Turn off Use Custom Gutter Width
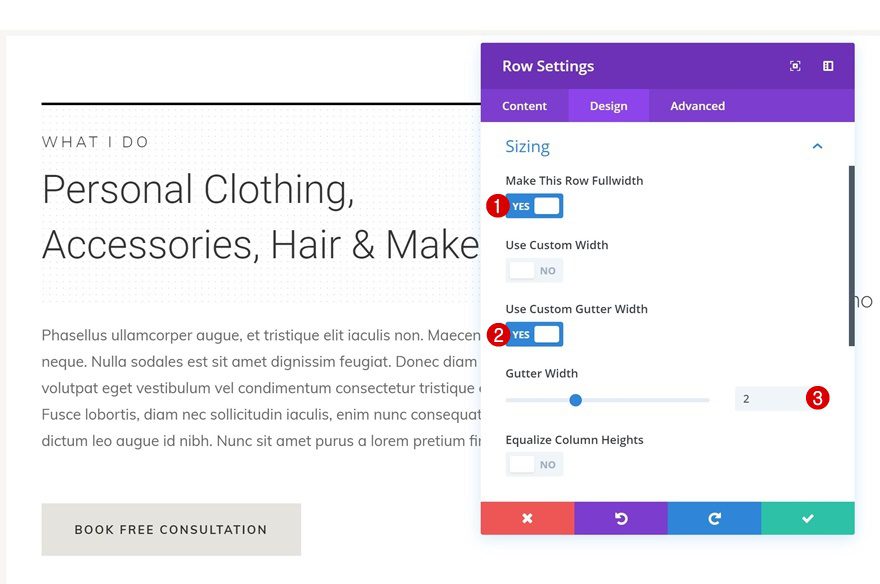The width and height of the screenshot is (880, 584). [x=535, y=334]
